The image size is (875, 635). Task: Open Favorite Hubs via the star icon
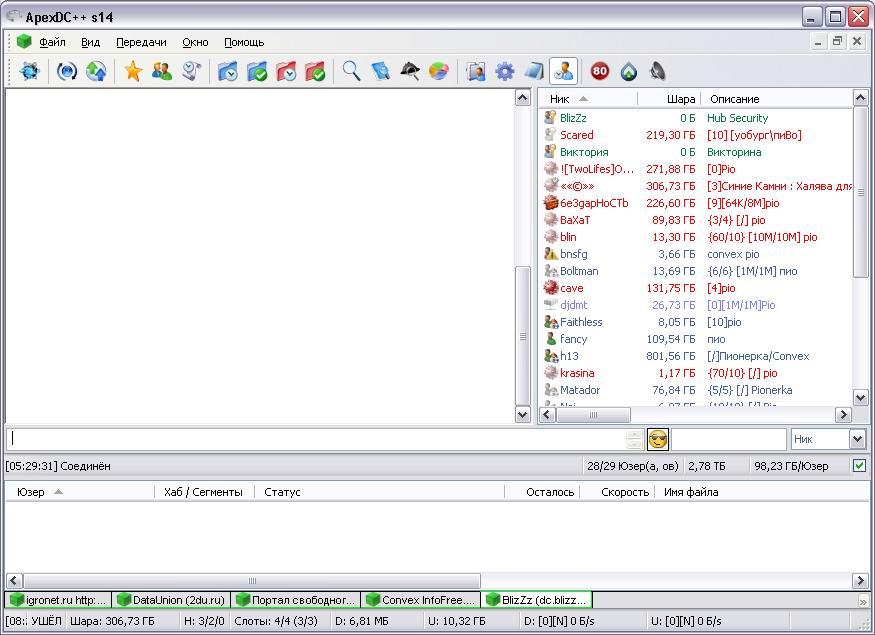[x=132, y=71]
